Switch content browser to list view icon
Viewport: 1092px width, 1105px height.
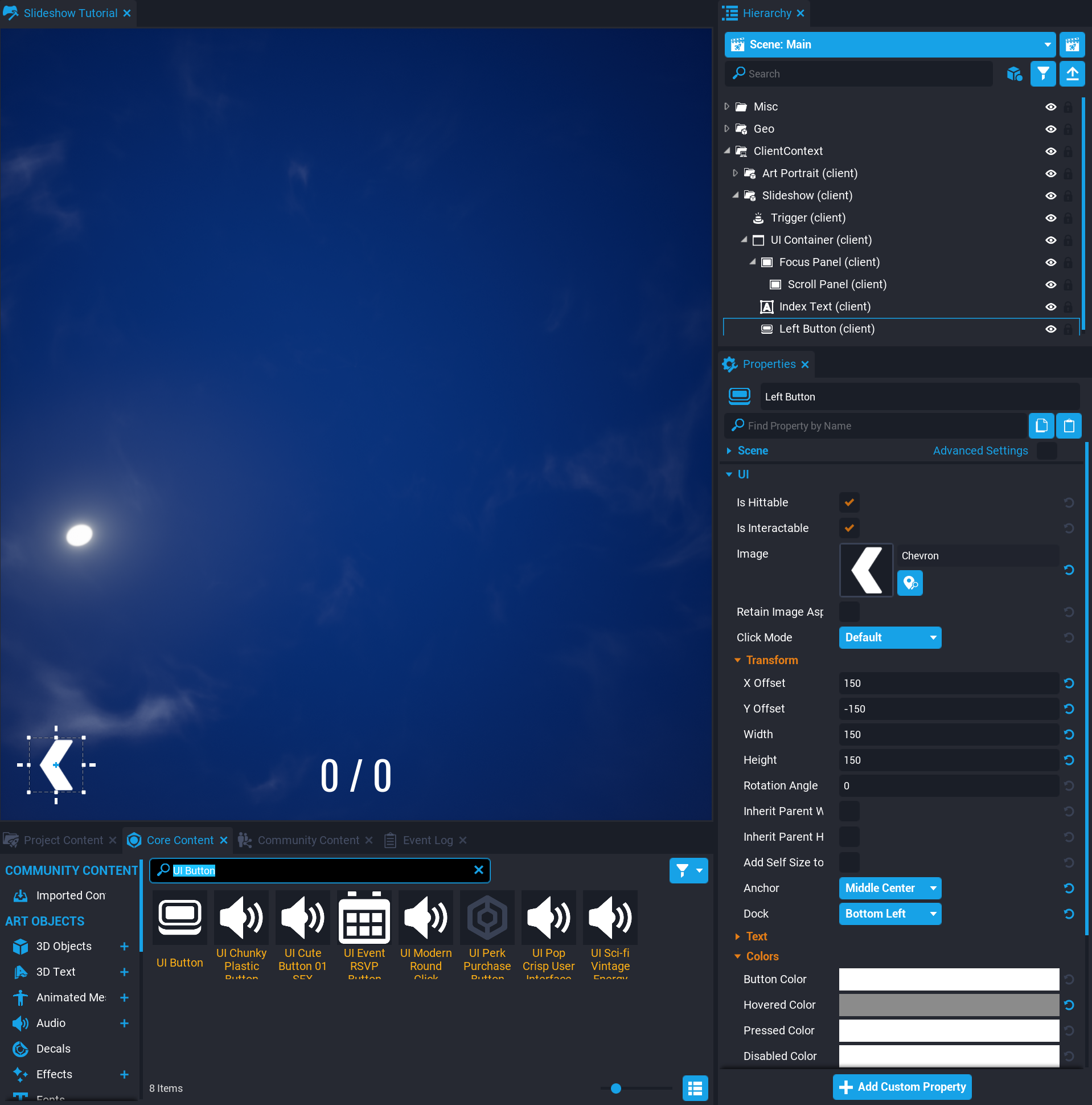pos(695,1088)
